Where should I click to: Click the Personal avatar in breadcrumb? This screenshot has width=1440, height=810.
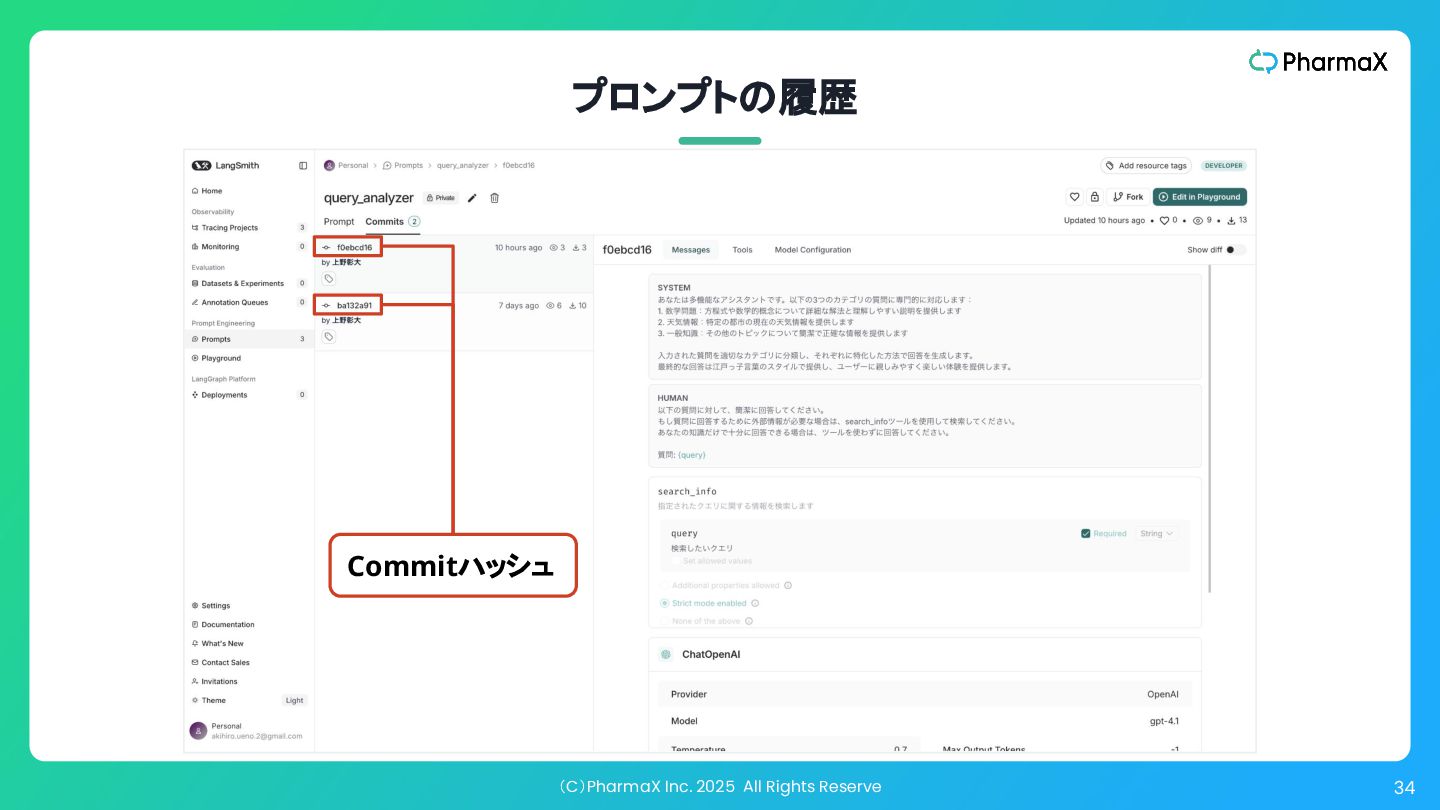(x=329, y=165)
